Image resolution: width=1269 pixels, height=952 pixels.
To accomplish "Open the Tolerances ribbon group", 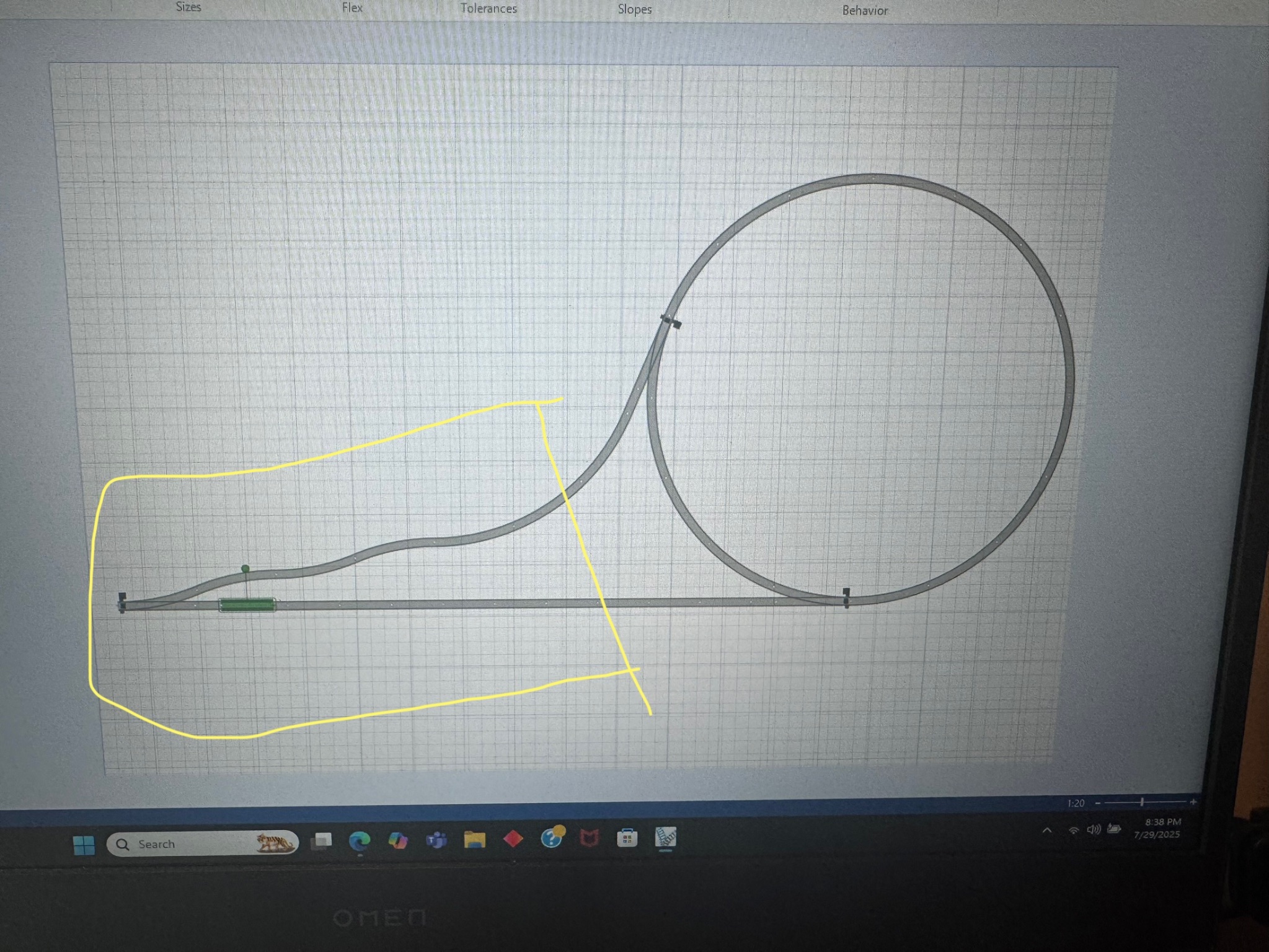I will tap(489, 9).
